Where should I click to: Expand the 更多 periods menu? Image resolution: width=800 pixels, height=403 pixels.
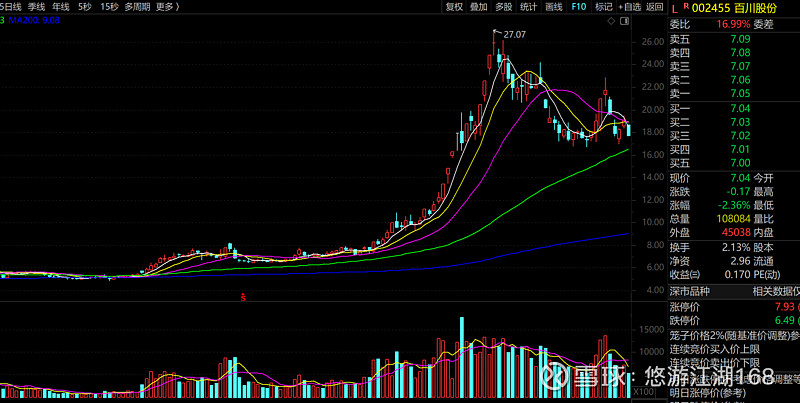(x=166, y=6)
